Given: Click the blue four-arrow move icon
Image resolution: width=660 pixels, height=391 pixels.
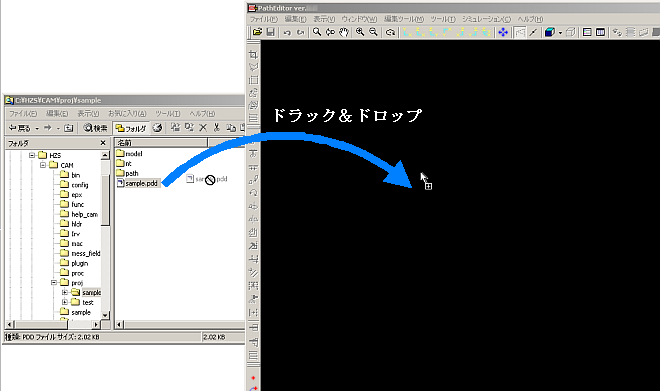Looking at the screenshot, I should (503, 32).
